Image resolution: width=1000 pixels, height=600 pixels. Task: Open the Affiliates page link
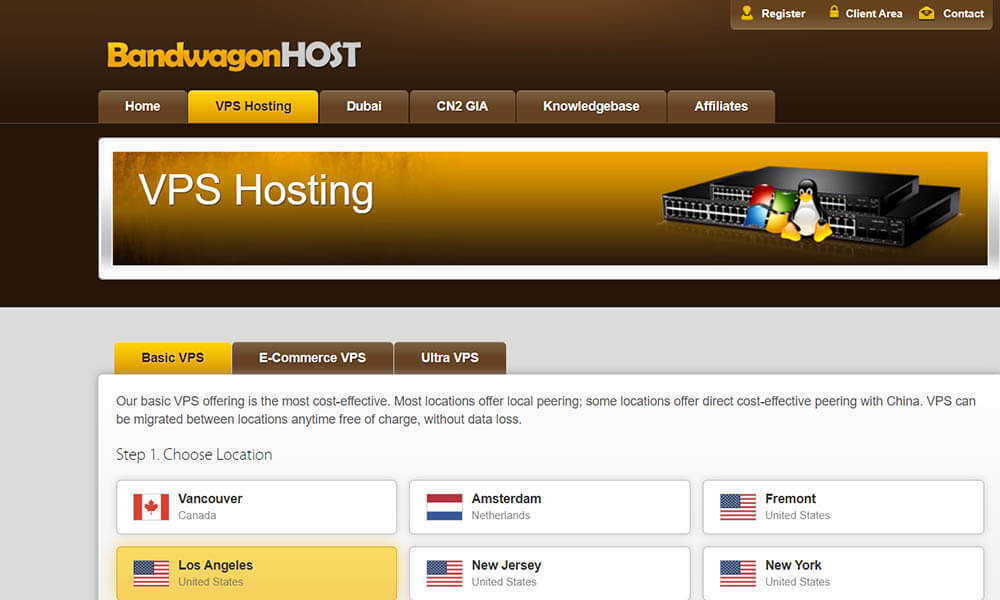pos(721,107)
